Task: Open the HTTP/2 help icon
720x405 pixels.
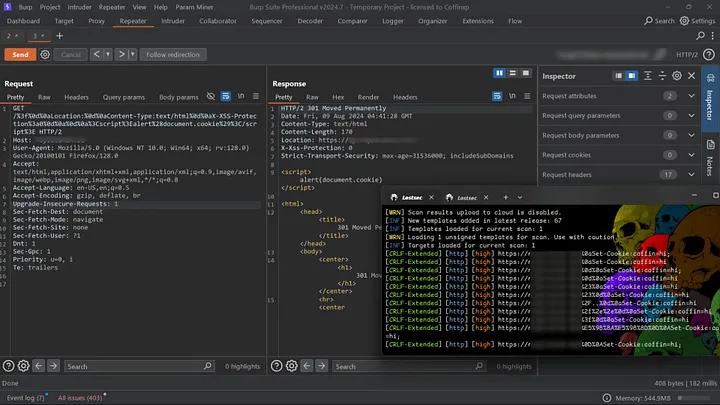Action: (709, 55)
